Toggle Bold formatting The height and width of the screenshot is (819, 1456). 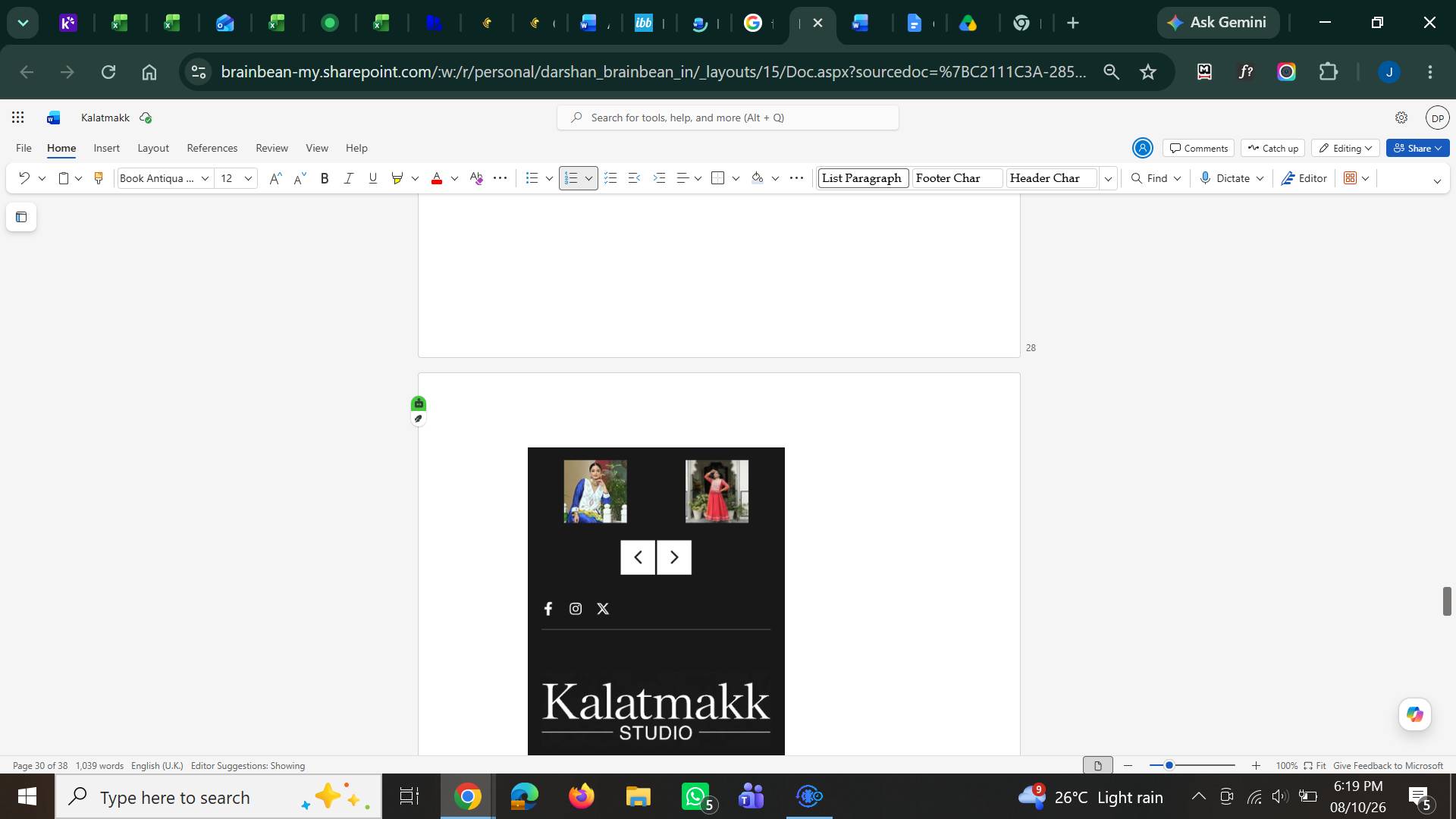(x=325, y=178)
